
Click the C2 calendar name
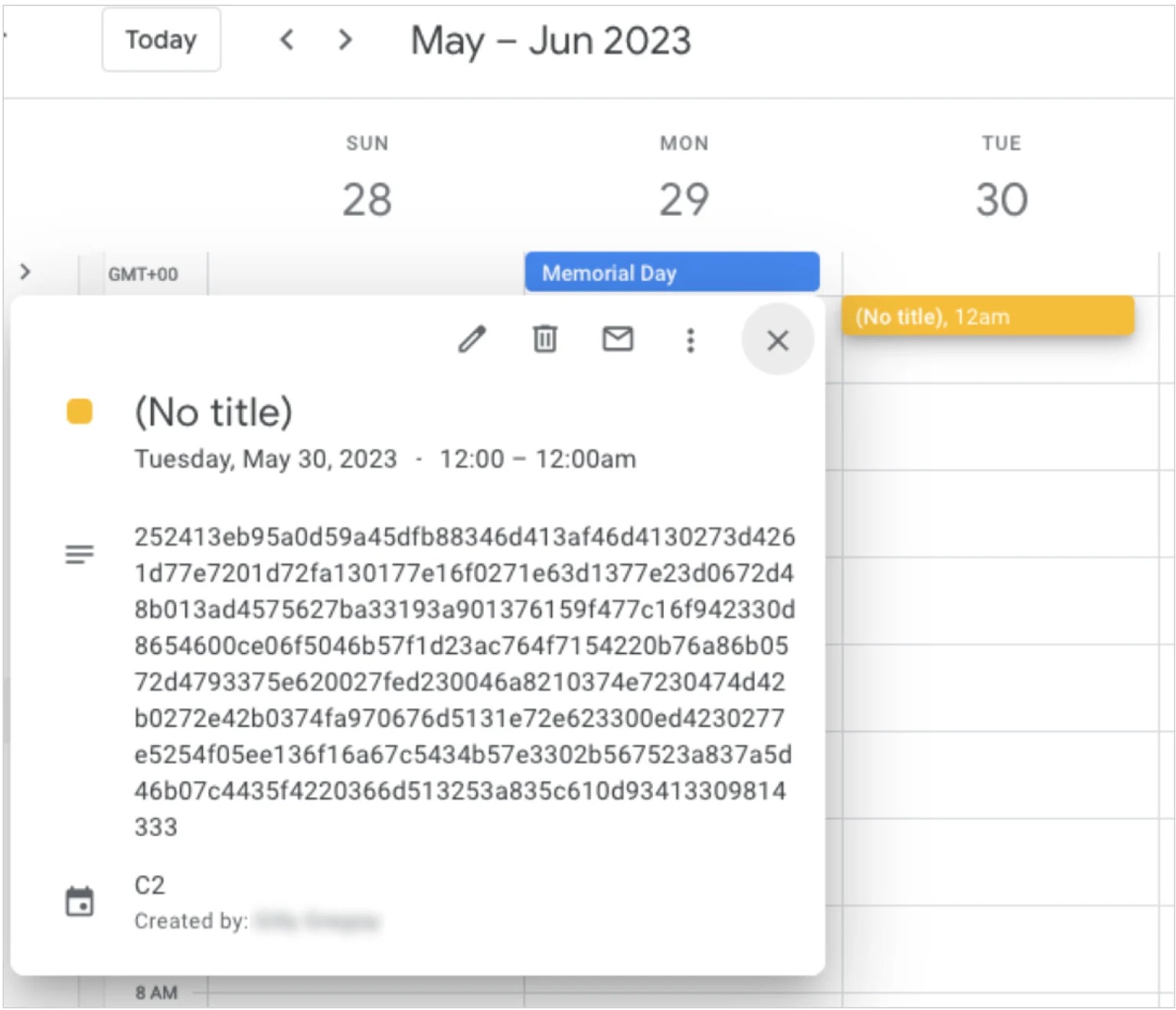pos(150,884)
